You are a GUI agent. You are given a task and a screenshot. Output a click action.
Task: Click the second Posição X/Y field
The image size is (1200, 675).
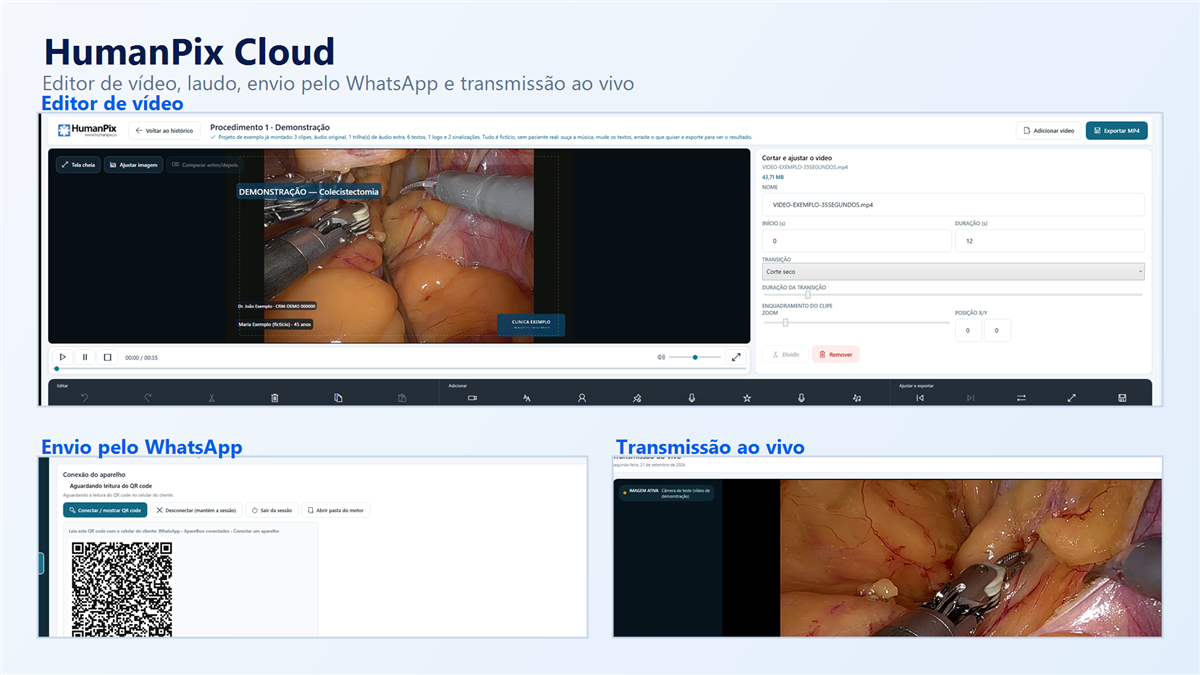click(997, 331)
